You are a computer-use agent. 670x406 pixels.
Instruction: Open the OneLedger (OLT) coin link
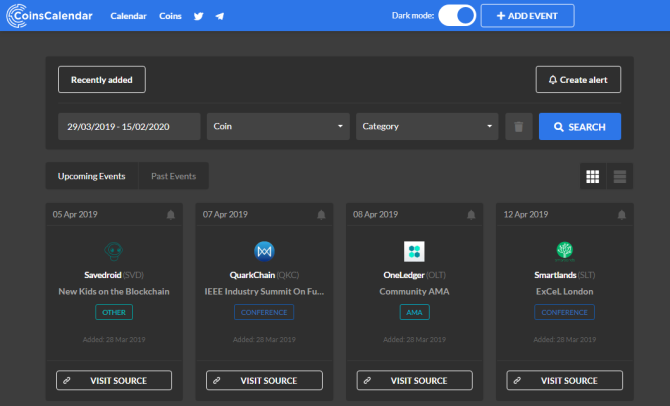(x=414, y=275)
